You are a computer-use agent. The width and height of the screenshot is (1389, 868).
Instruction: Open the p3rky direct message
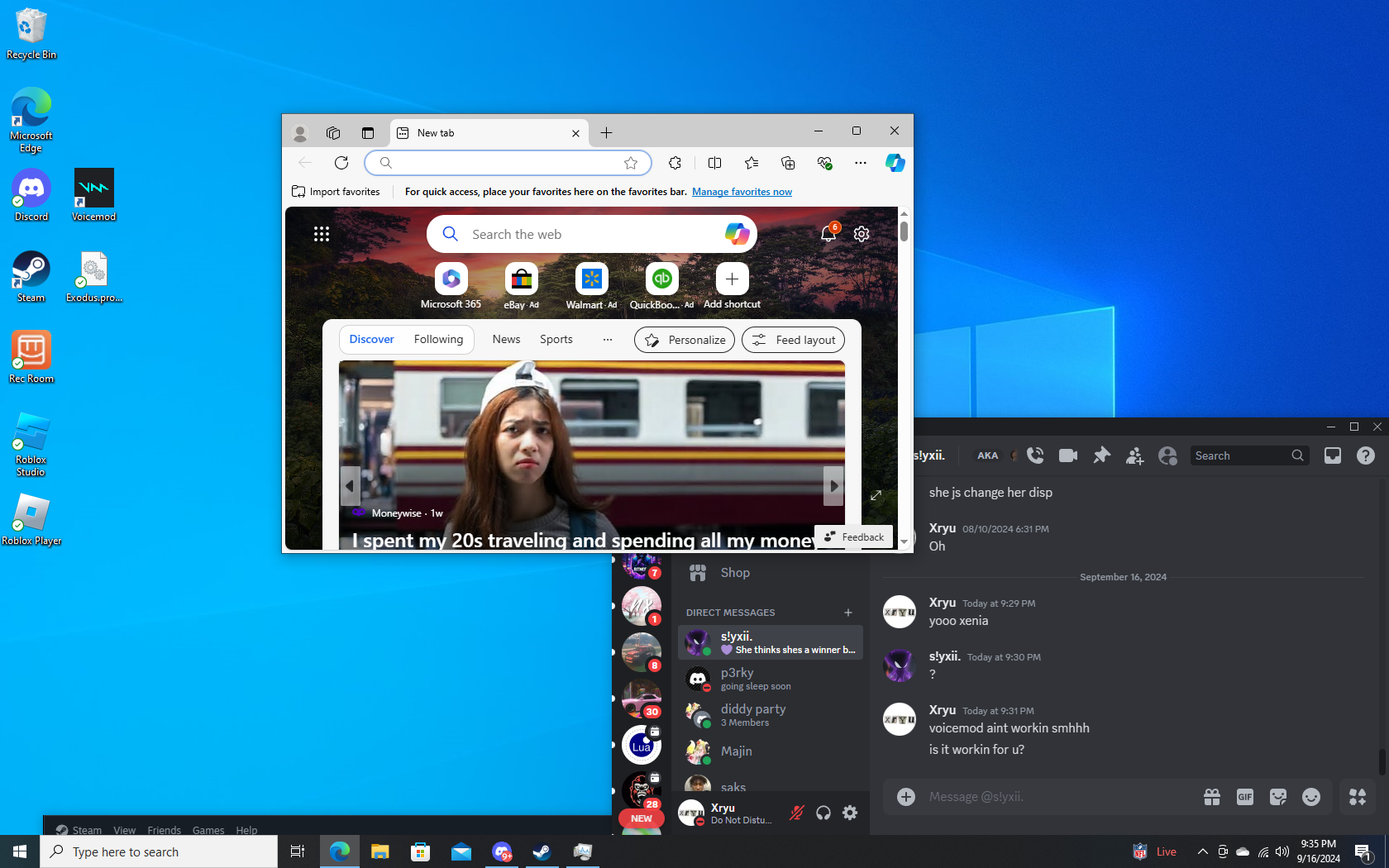(x=770, y=679)
